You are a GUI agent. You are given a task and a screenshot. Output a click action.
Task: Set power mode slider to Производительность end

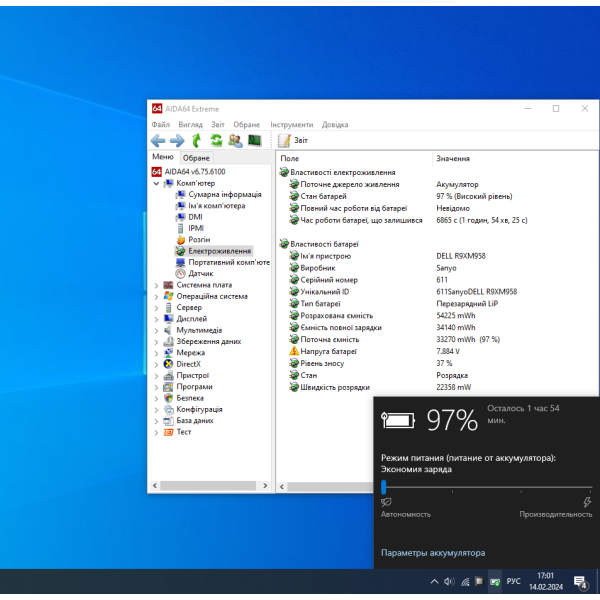point(592,487)
